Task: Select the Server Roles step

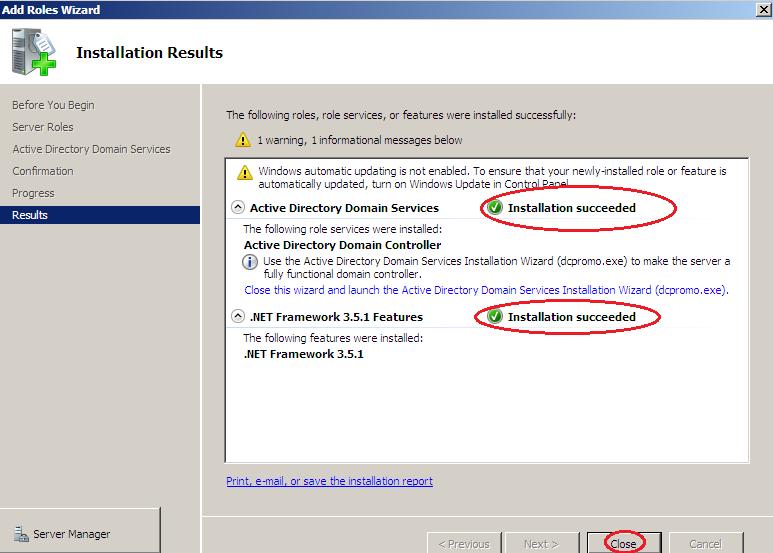Action: (43, 127)
